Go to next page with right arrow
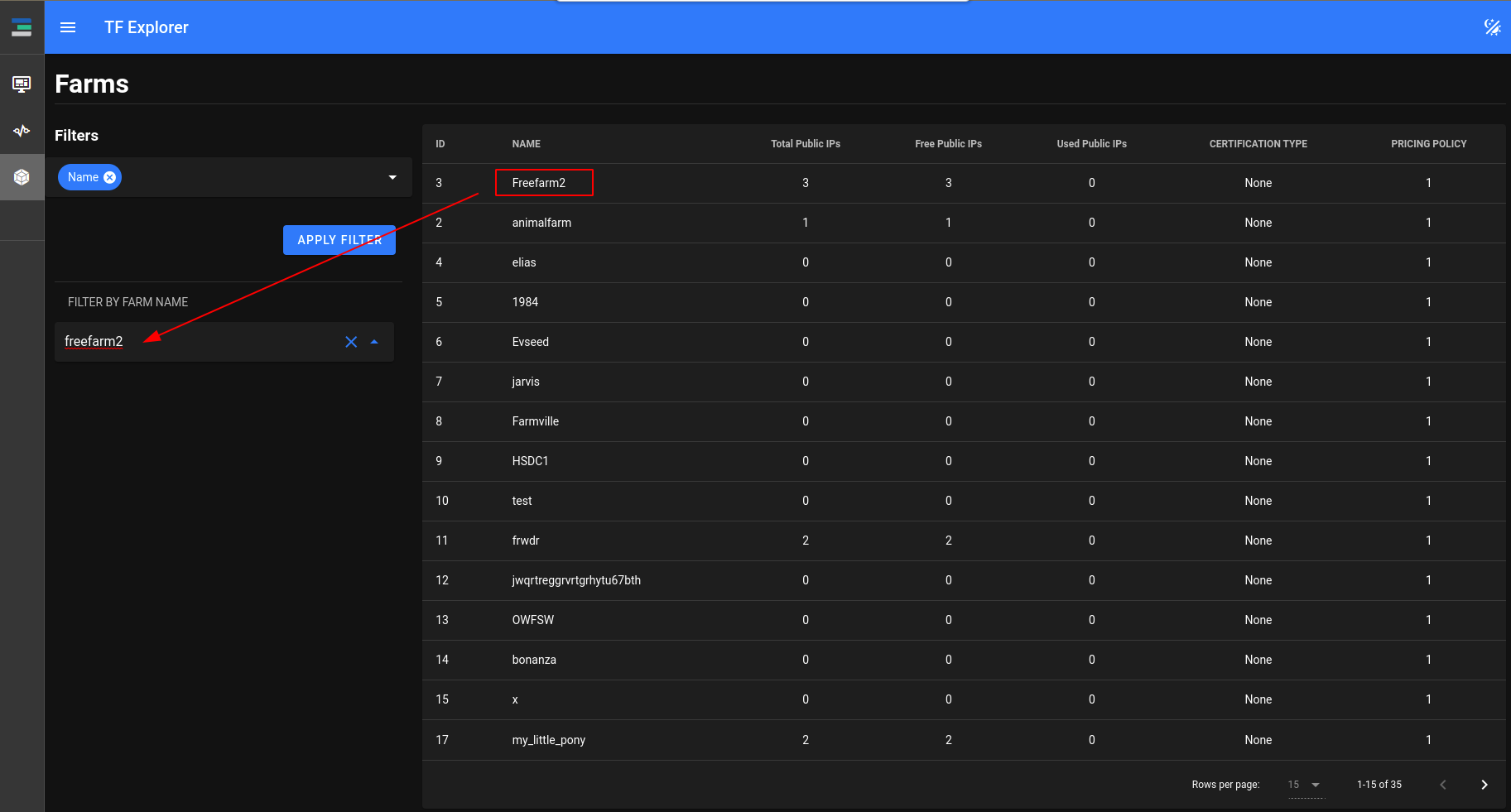 click(x=1484, y=784)
